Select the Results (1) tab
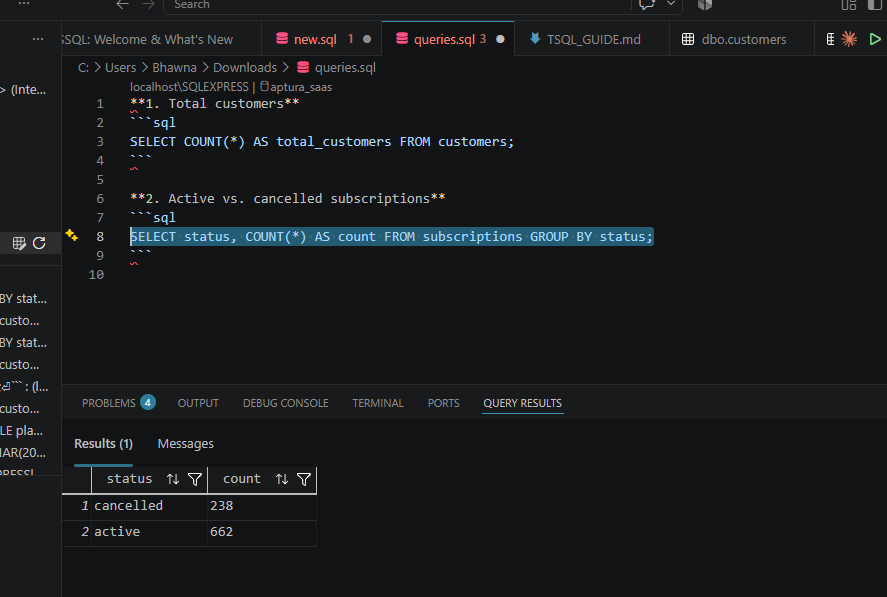 tap(104, 444)
